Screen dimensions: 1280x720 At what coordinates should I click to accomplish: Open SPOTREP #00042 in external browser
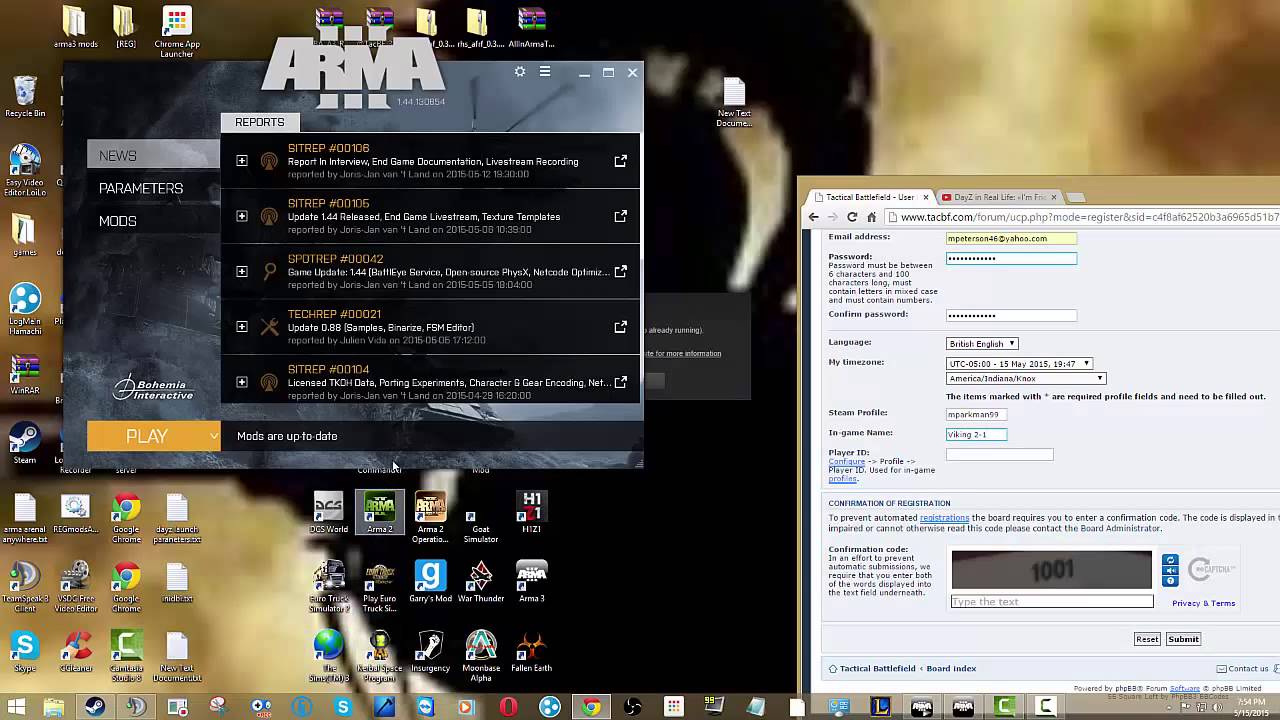pos(620,271)
